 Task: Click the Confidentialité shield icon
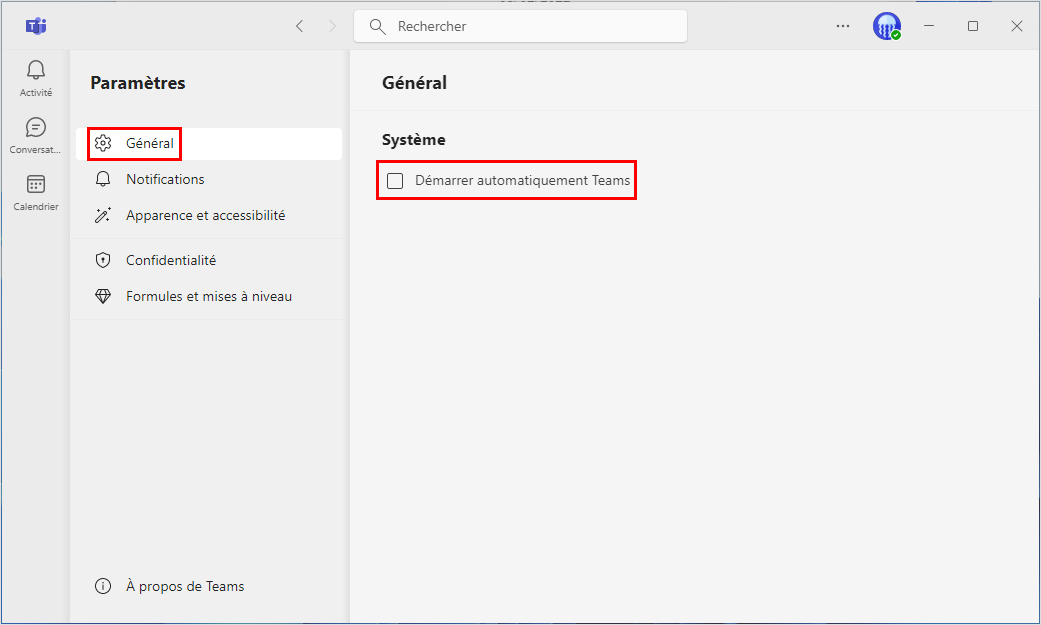pyautogui.click(x=103, y=260)
